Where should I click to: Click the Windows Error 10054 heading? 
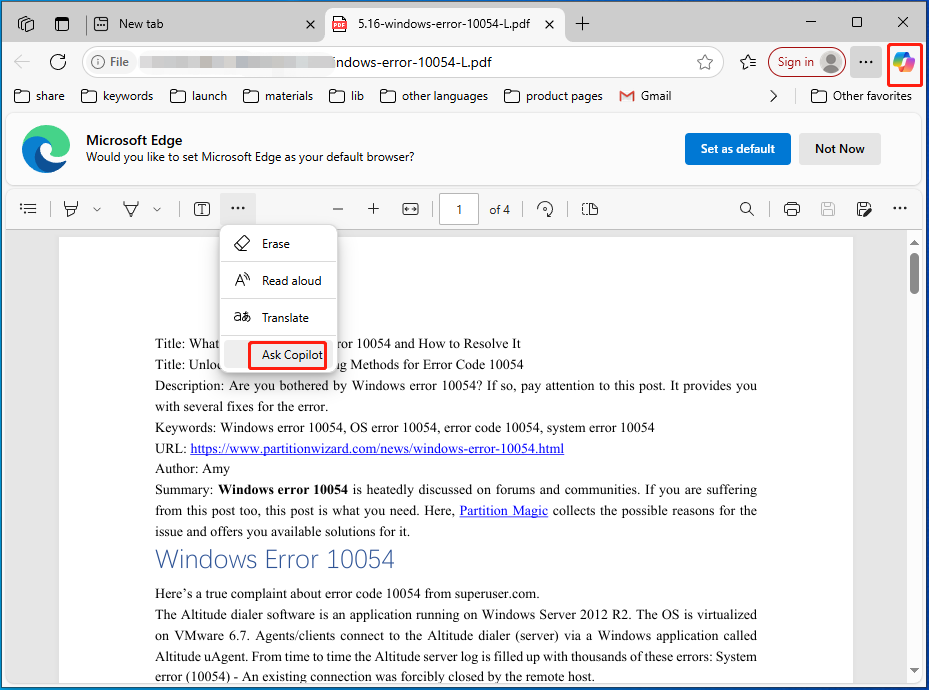[x=275, y=560]
